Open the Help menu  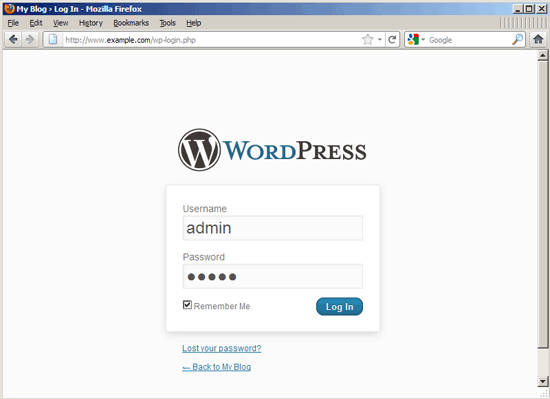pos(193,23)
